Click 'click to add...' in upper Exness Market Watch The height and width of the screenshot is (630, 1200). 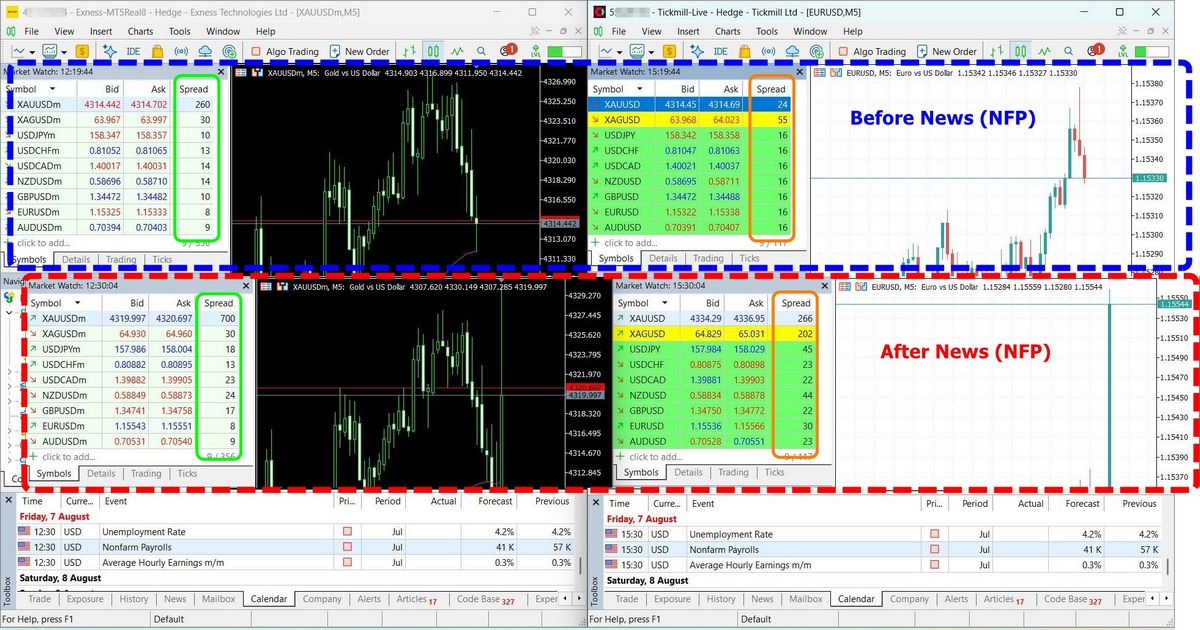(x=43, y=243)
